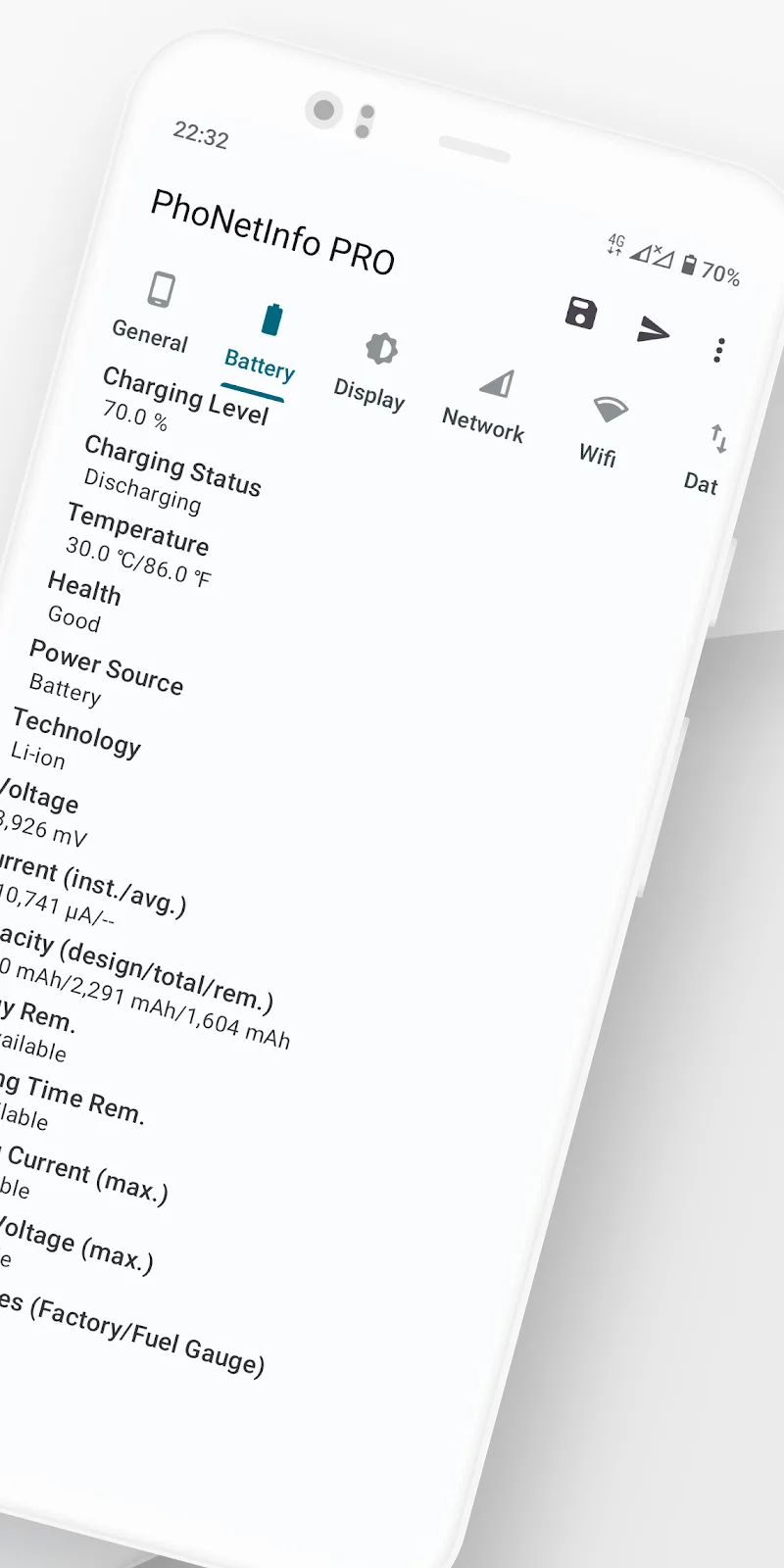Tap the General phone icon
The height and width of the screenshot is (1568, 784).
tap(162, 290)
